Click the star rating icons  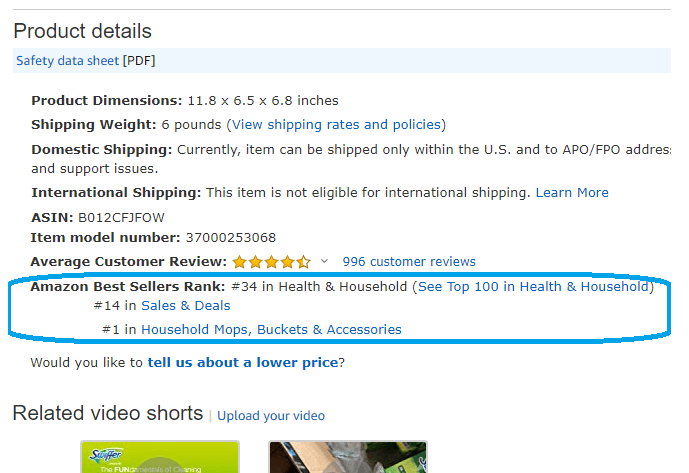tap(272, 262)
